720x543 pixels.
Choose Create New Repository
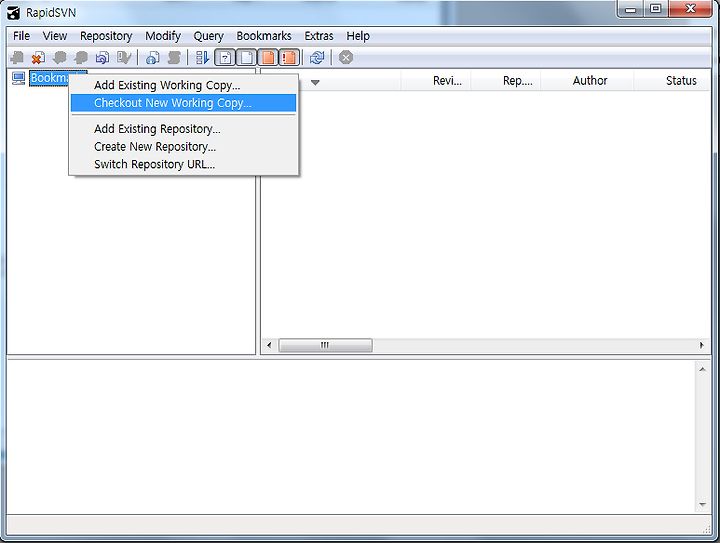pos(183,146)
